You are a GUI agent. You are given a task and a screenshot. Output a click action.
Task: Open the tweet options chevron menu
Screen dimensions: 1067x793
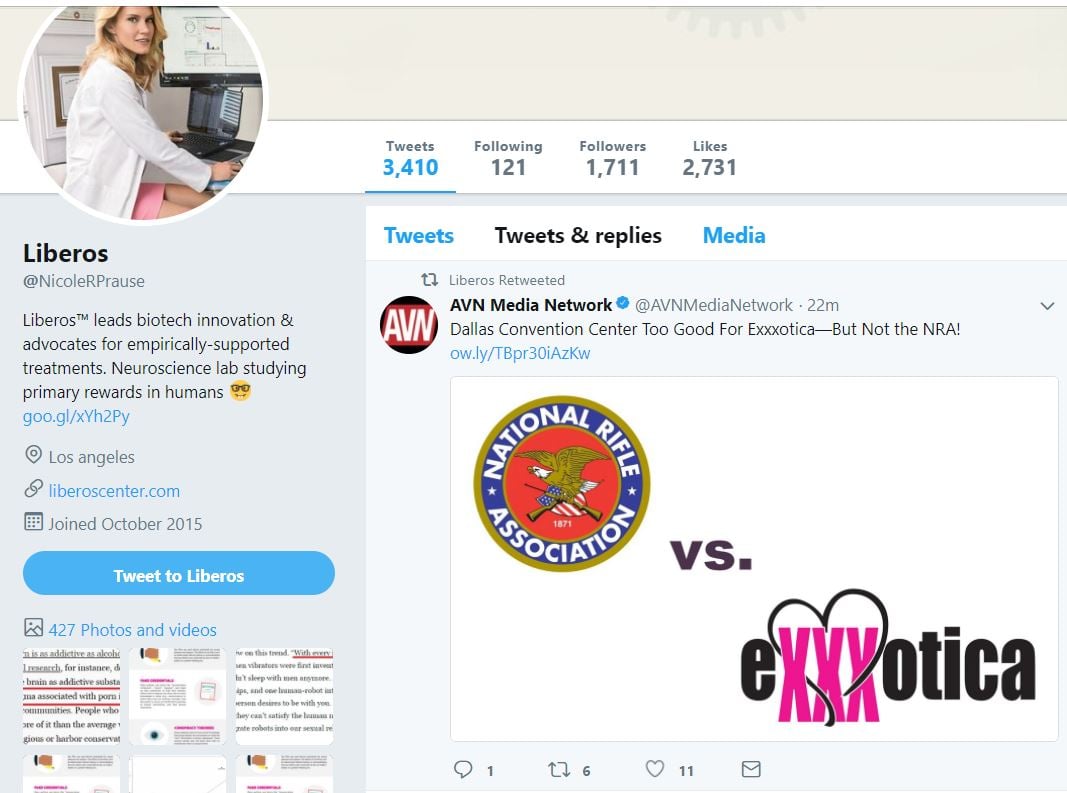[1047, 306]
